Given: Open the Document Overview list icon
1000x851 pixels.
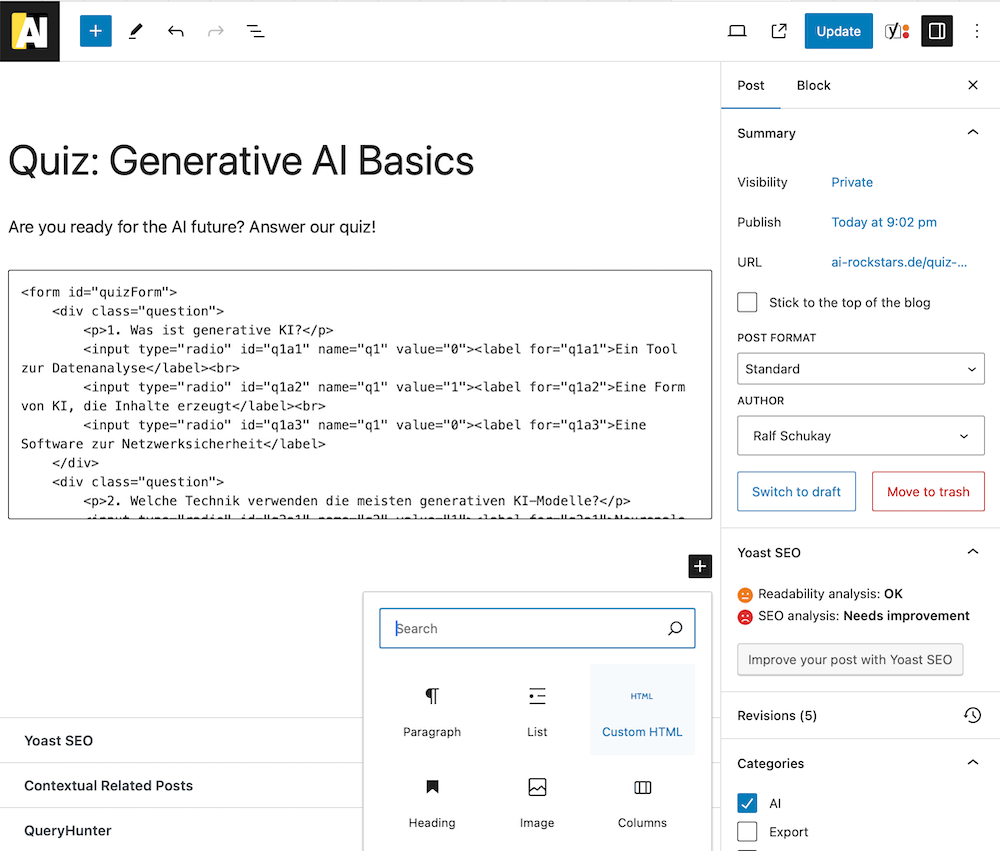Looking at the screenshot, I should pyautogui.click(x=256, y=31).
